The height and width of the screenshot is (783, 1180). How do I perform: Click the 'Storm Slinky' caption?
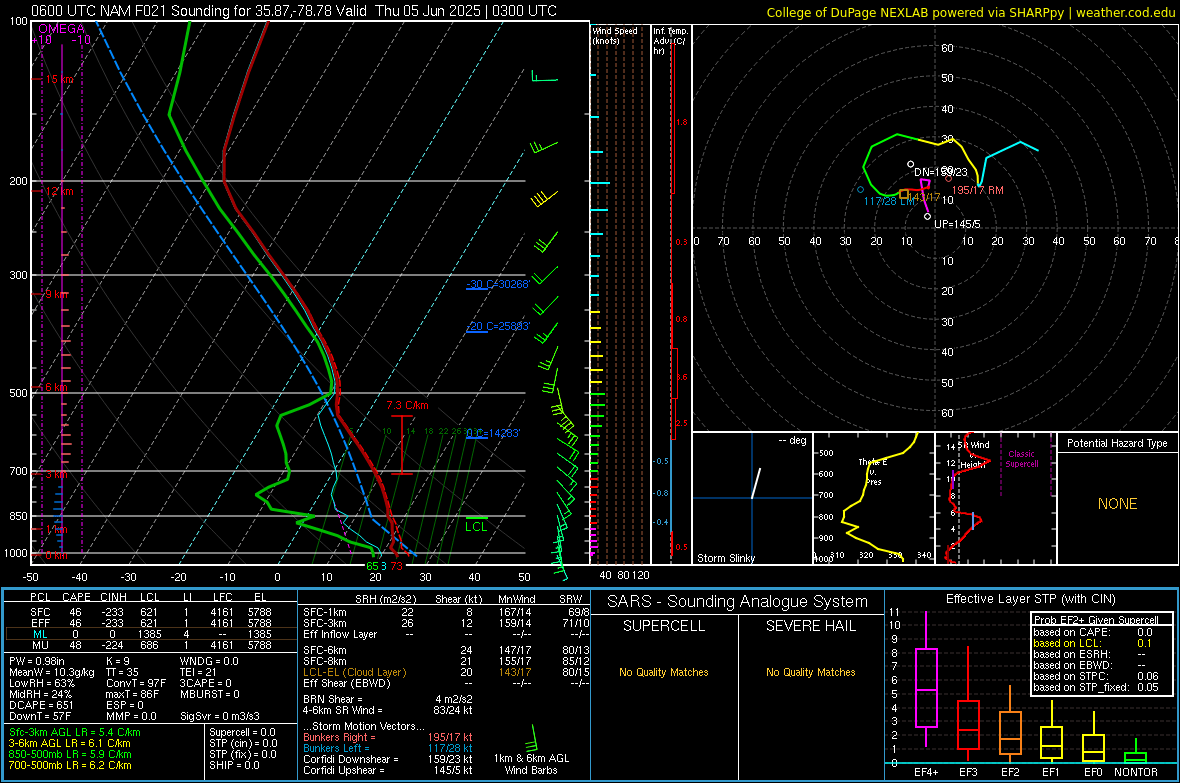pyautogui.click(x=725, y=558)
